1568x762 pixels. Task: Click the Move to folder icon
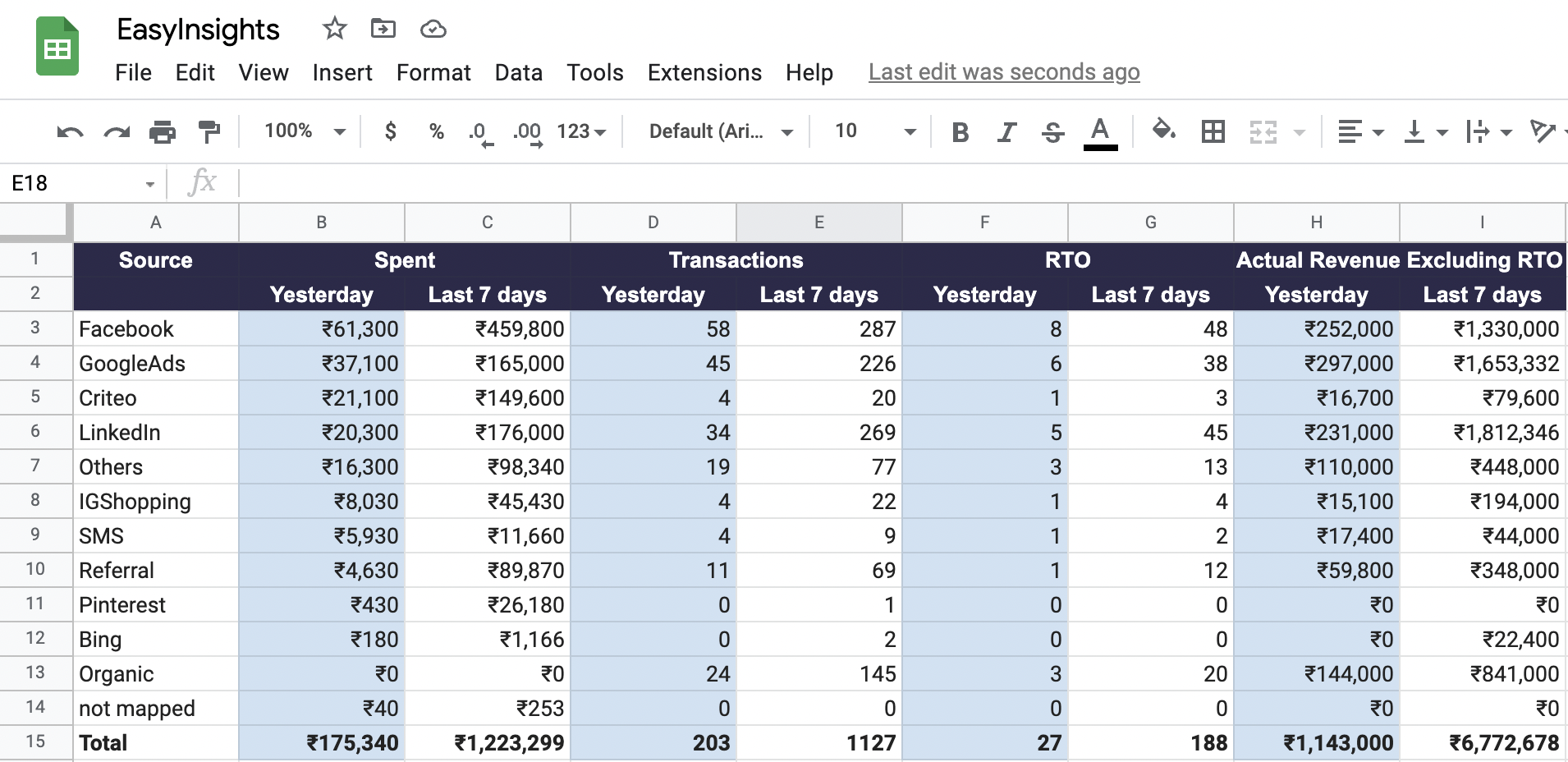pos(383,29)
